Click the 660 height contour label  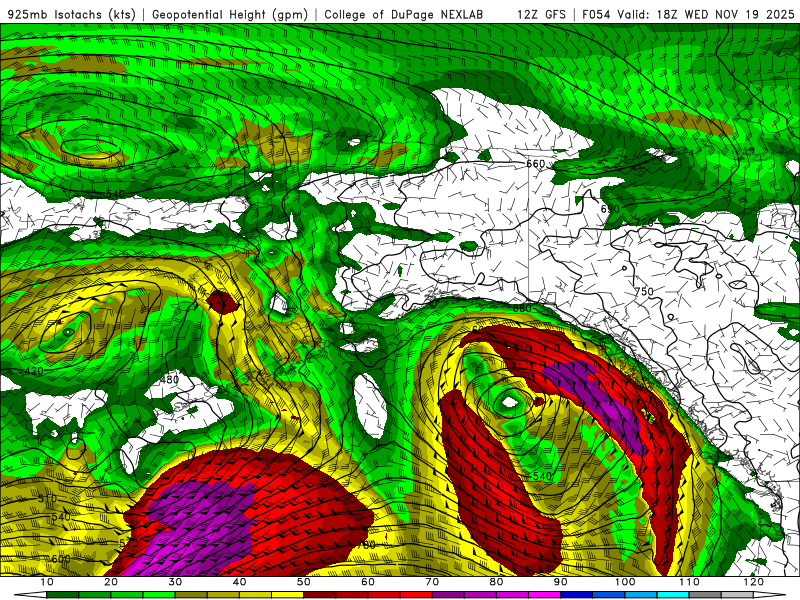[535, 164]
